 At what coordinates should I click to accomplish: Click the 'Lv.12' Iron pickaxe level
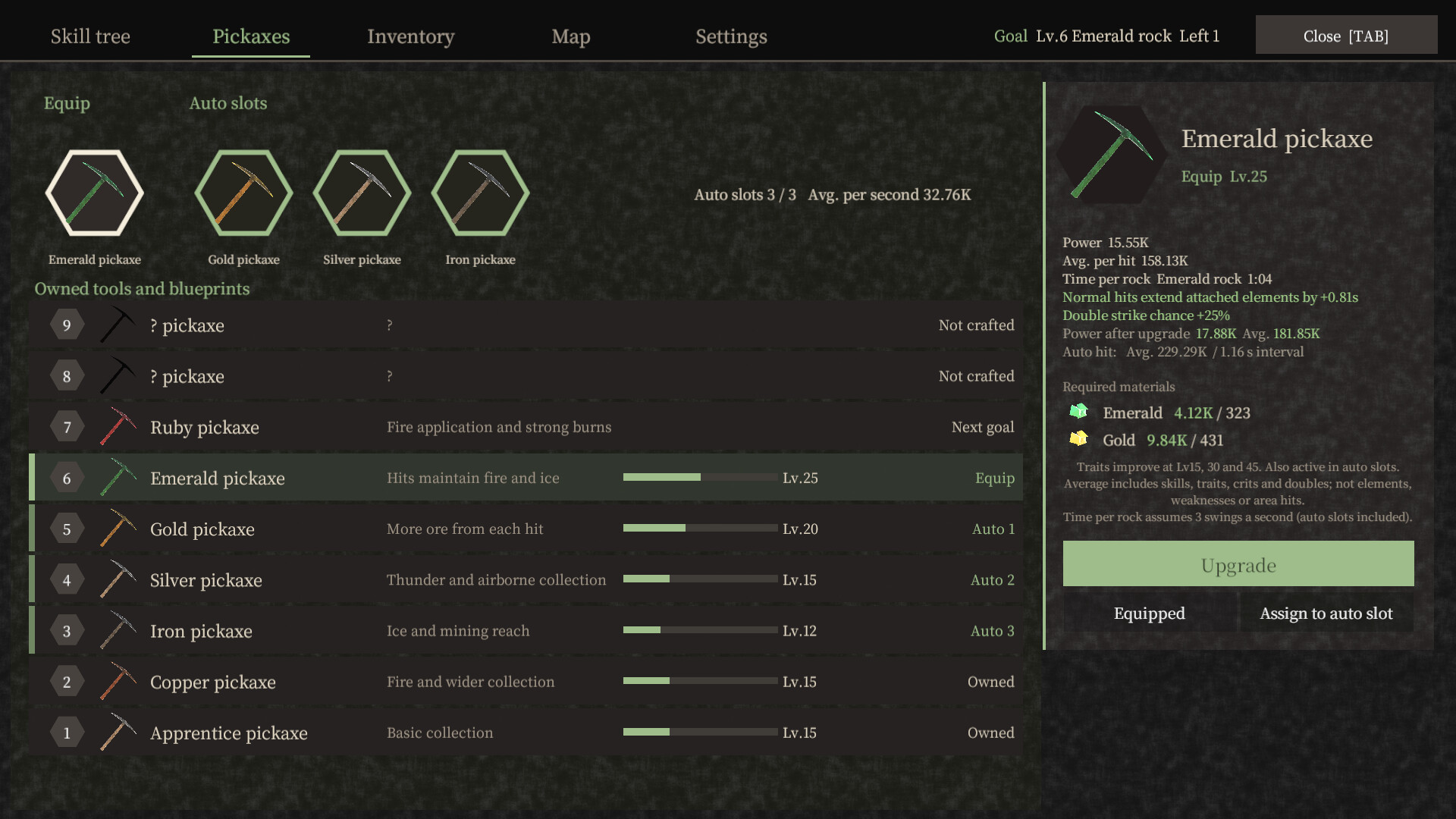[x=799, y=631]
